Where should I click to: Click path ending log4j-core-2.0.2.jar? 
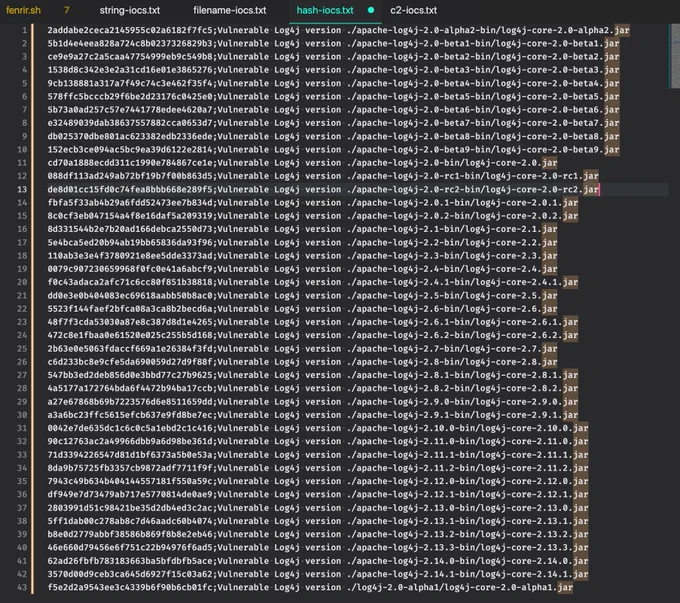tap(462, 216)
